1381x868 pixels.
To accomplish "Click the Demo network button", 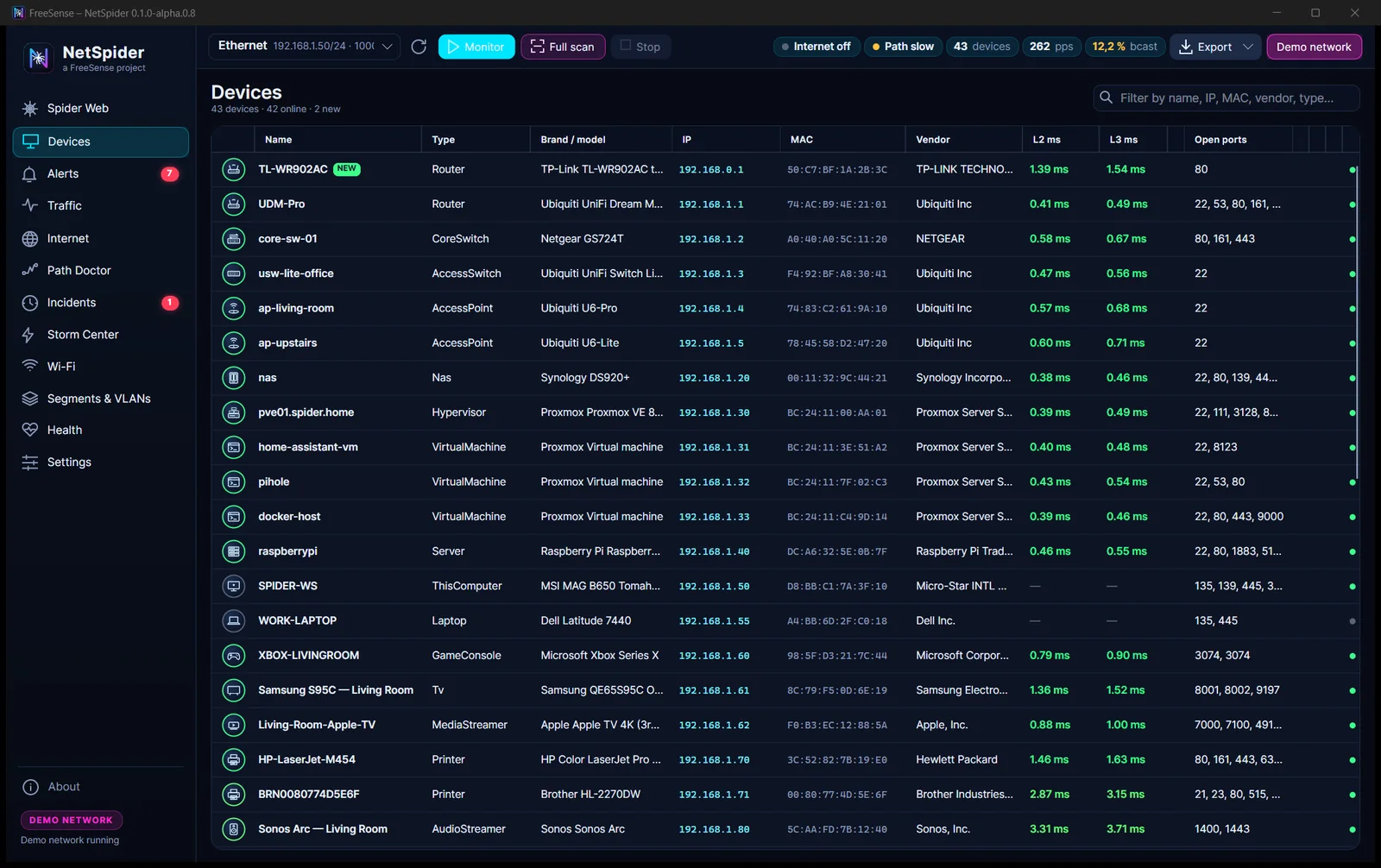I will click(1314, 47).
